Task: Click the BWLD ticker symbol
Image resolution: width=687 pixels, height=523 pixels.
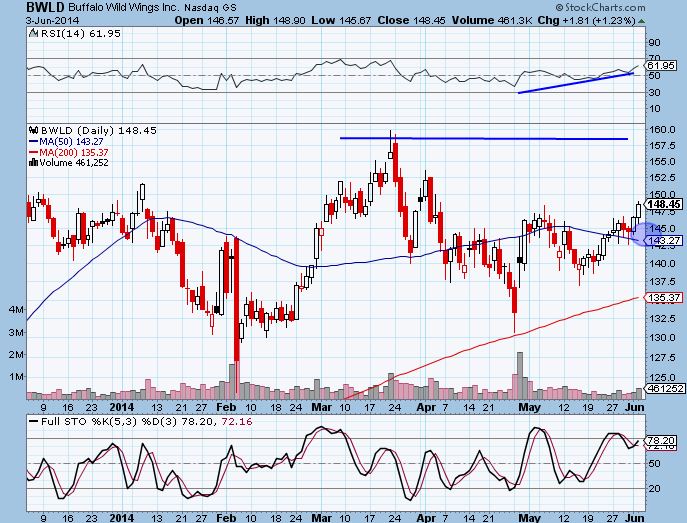Action: [x=46, y=7]
